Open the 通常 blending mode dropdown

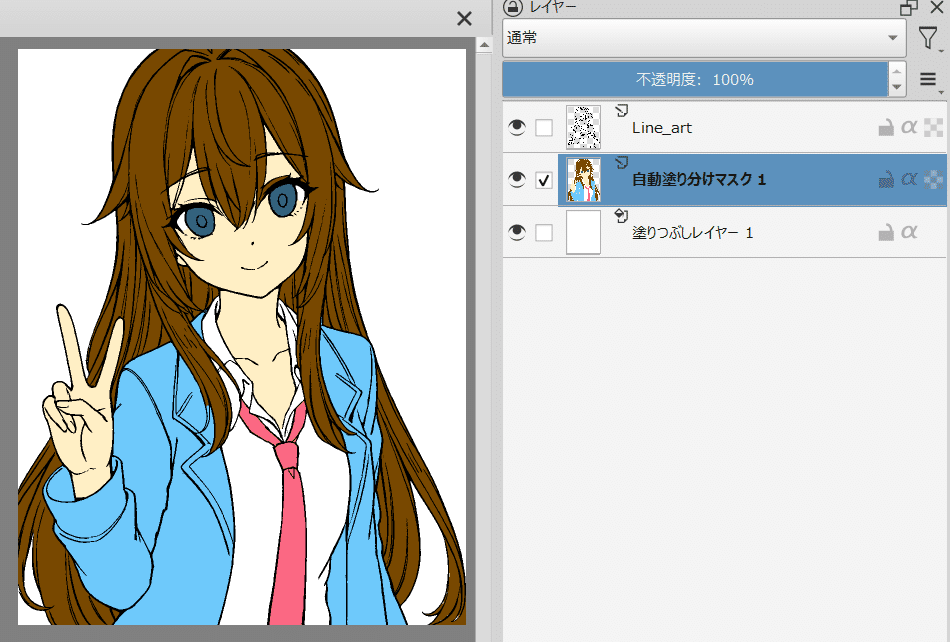click(x=704, y=38)
